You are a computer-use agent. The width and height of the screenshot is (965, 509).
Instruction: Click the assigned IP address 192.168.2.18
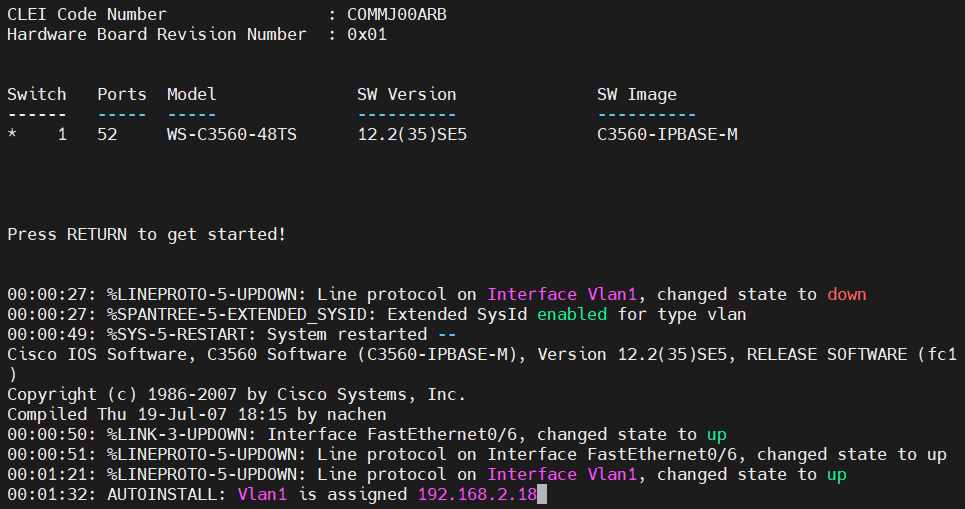(476, 494)
